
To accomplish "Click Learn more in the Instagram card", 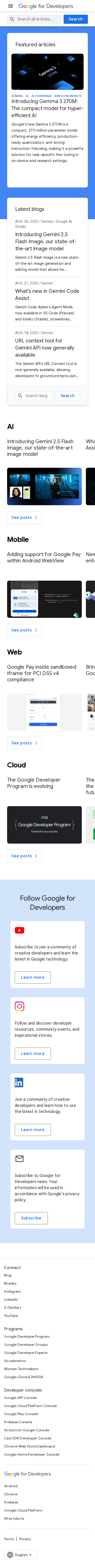I will [33, 1054].
